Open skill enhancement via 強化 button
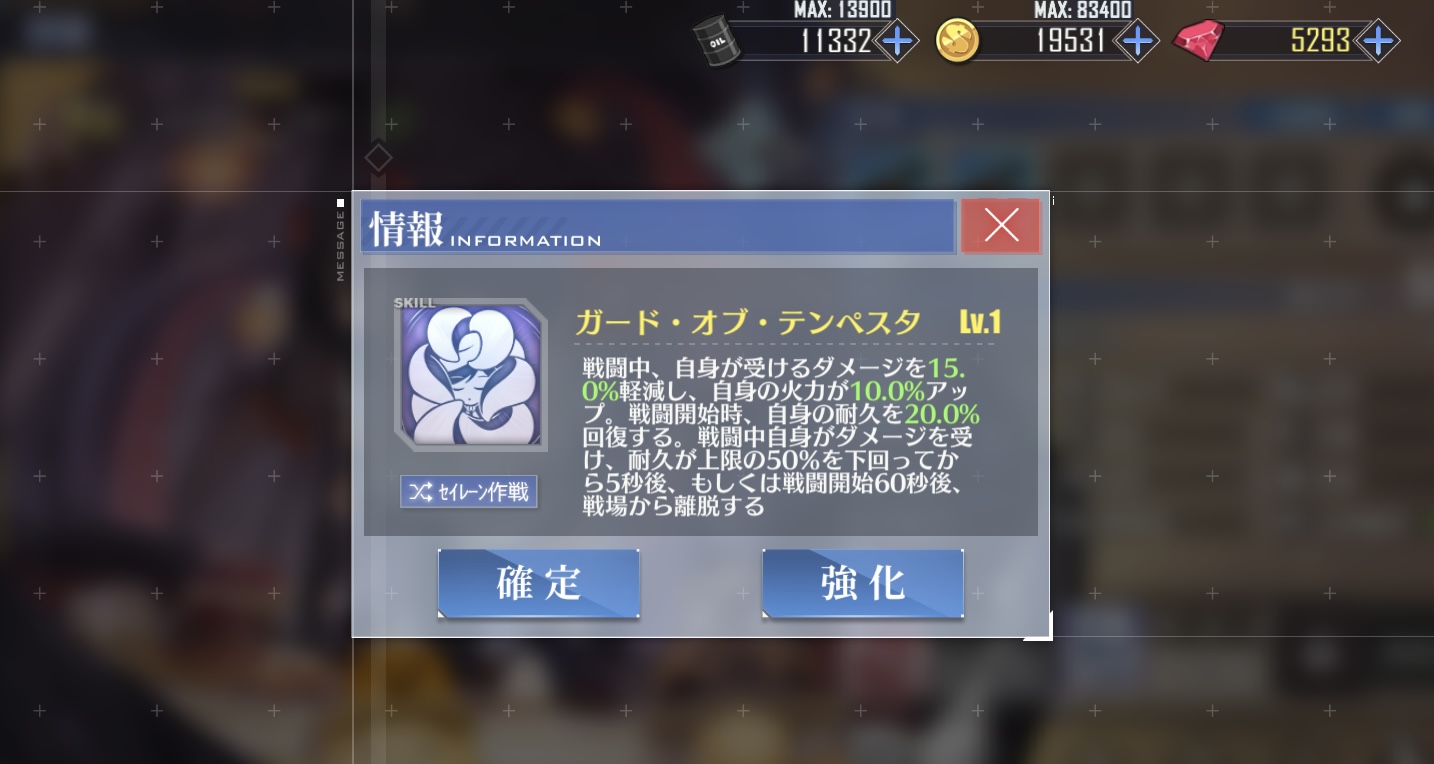The height and width of the screenshot is (764, 1434). tap(862, 583)
